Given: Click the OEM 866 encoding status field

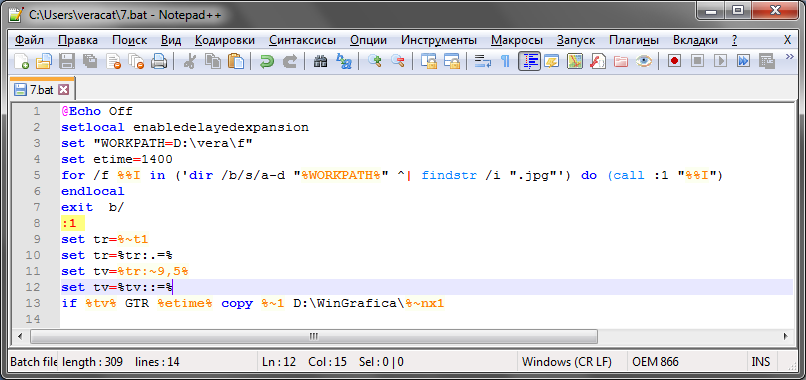Looking at the screenshot, I should coord(655,362).
